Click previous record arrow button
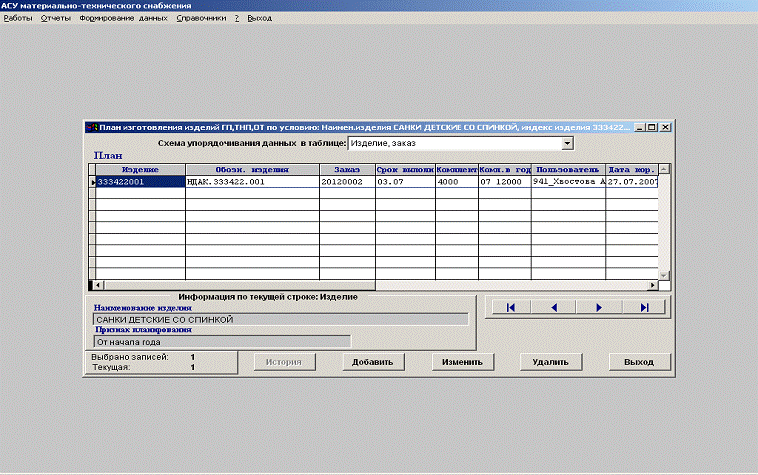Viewport: 758px width, 475px height. coord(554,308)
